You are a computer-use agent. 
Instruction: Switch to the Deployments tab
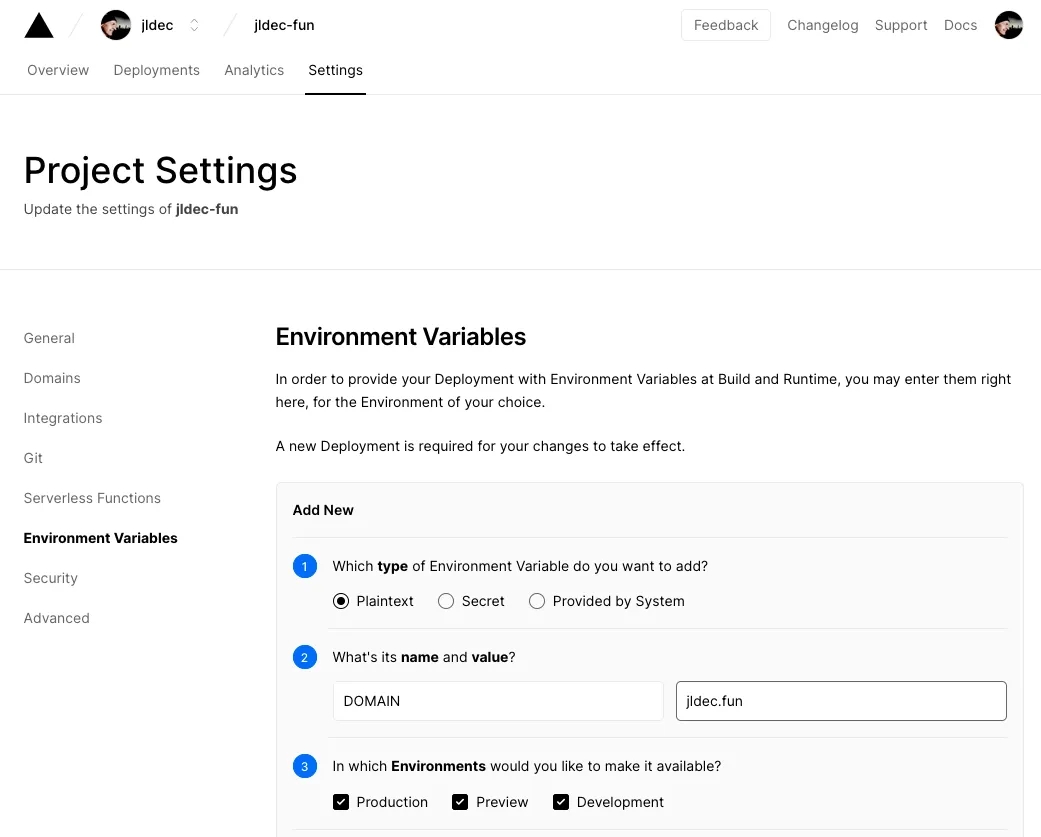pyautogui.click(x=156, y=70)
